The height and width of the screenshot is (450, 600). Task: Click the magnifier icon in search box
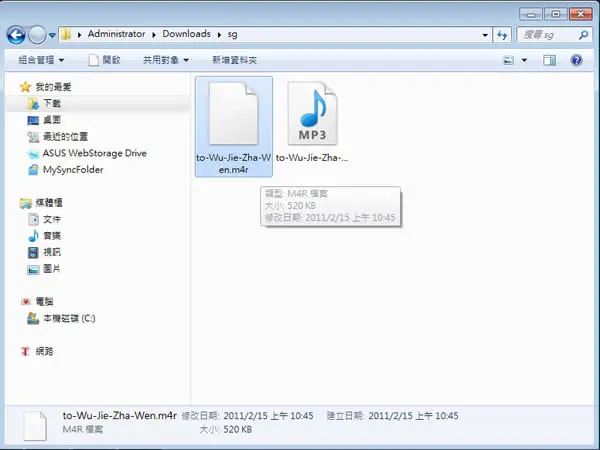(x=583, y=35)
